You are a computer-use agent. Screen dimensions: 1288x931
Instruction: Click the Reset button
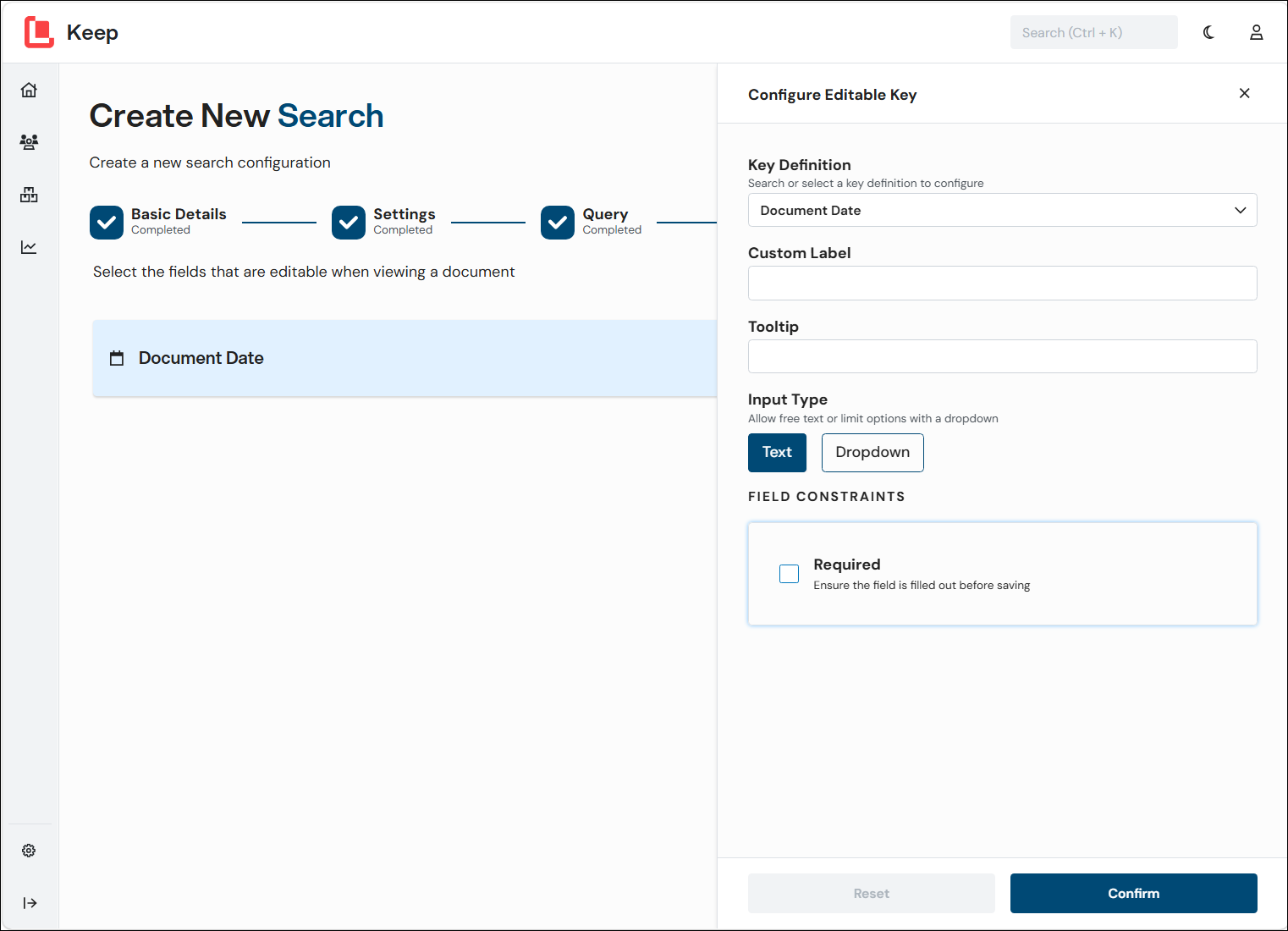(x=871, y=893)
